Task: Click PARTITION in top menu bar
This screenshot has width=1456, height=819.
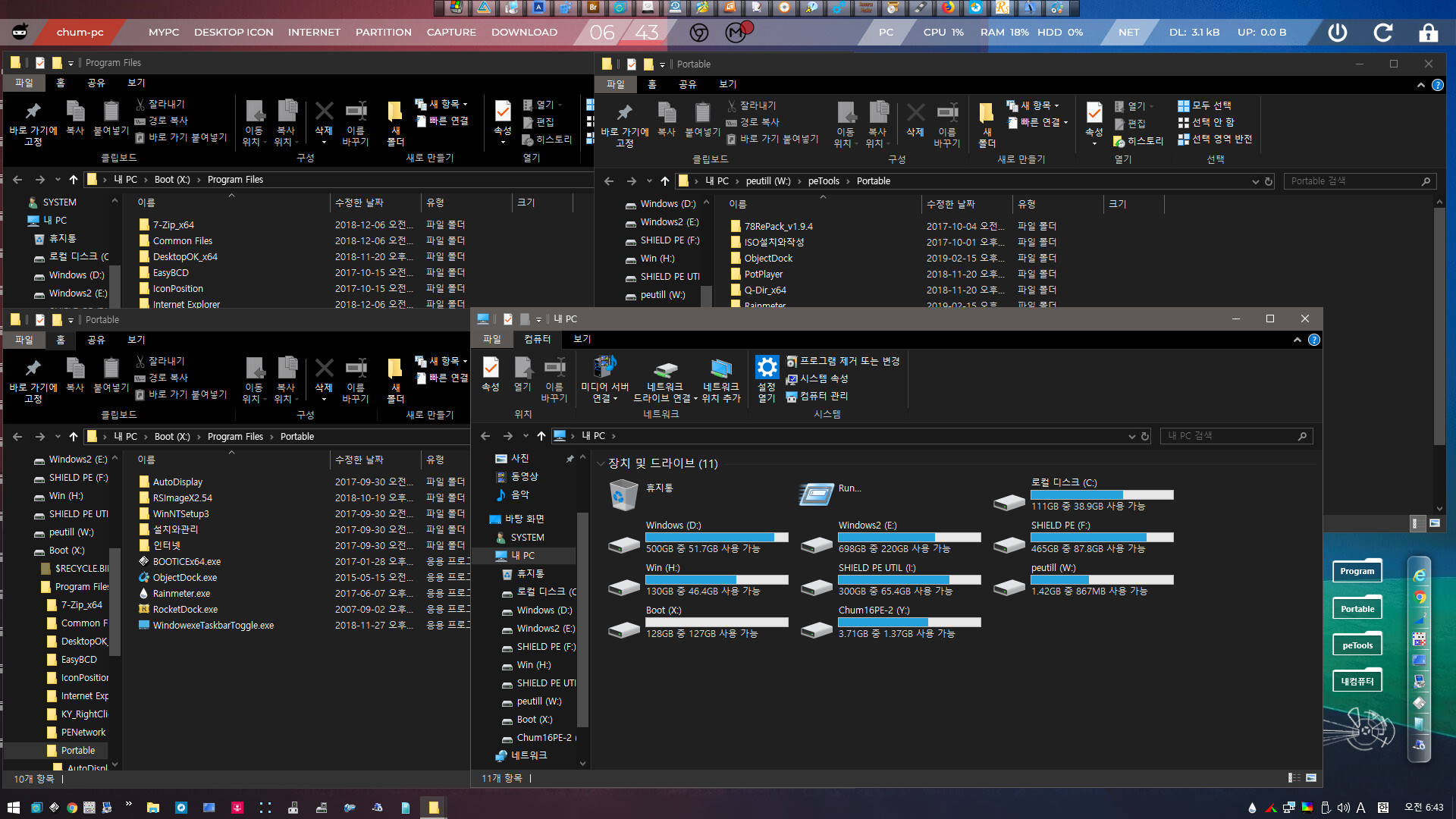Action: tap(384, 33)
